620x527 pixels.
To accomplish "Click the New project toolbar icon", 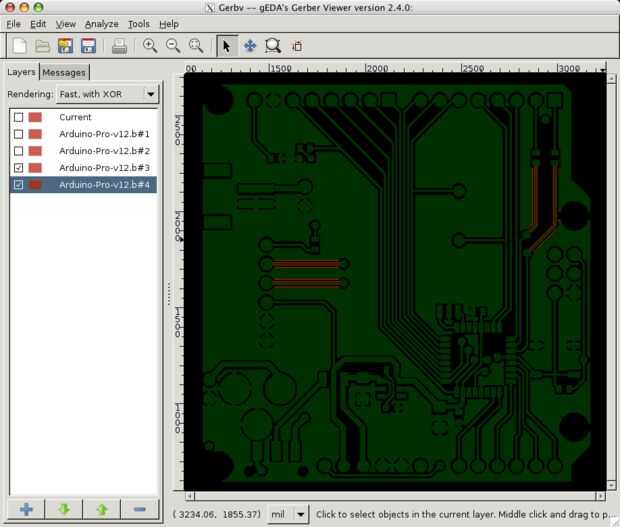I will click(x=19, y=46).
